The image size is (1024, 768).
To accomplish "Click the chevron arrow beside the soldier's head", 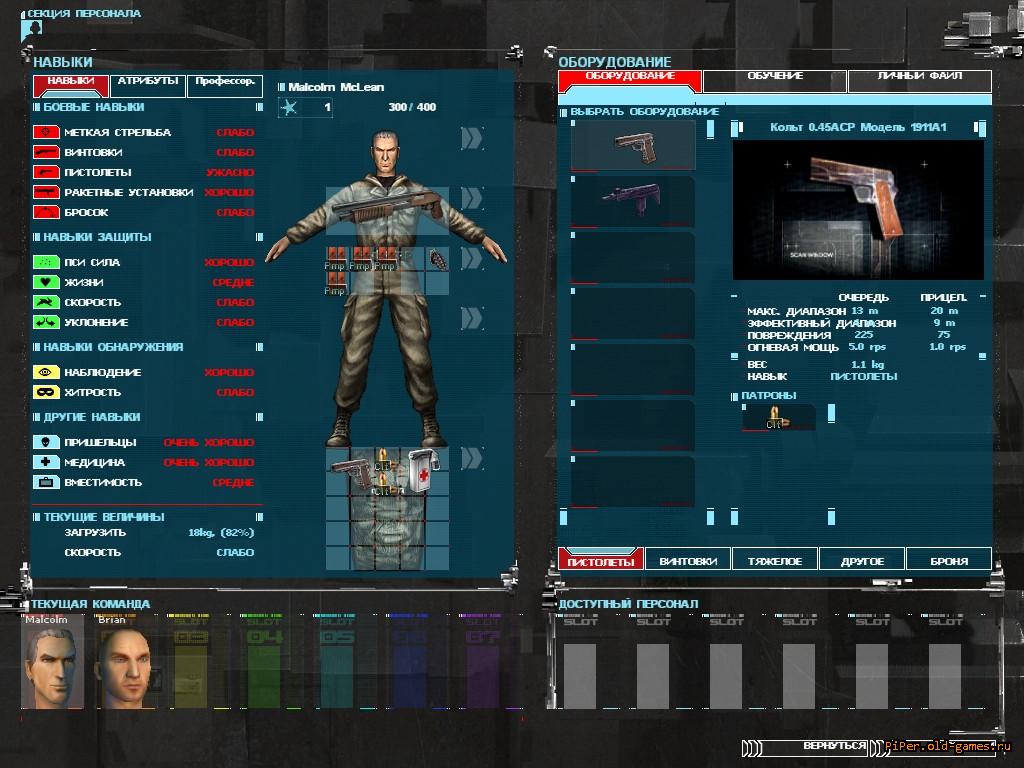I will click(471, 138).
